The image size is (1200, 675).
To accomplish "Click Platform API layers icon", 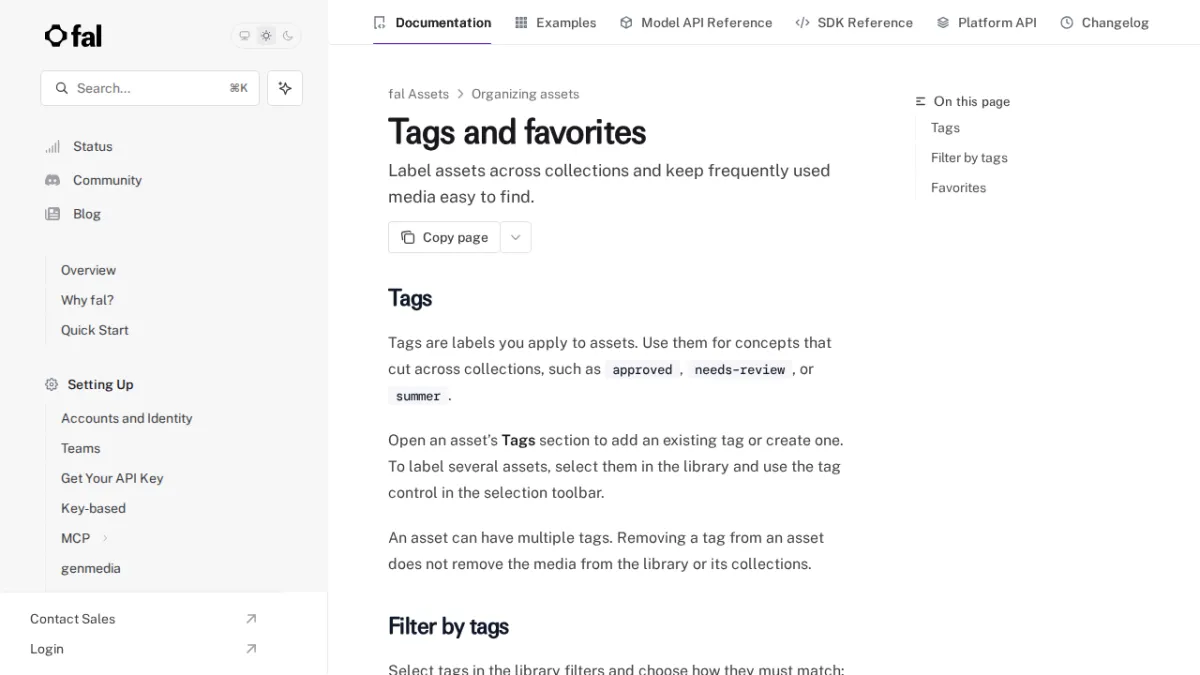I will tap(943, 22).
